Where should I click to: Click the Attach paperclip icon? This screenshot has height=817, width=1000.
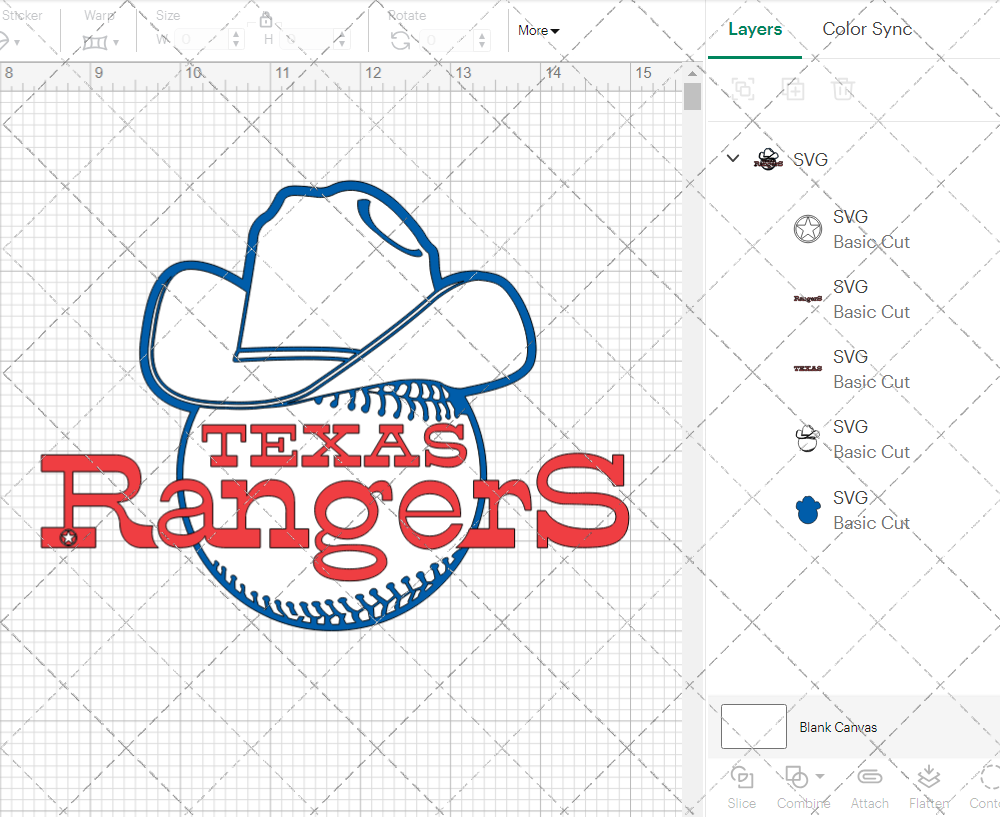pyautogui.click(x=869, y=778)
